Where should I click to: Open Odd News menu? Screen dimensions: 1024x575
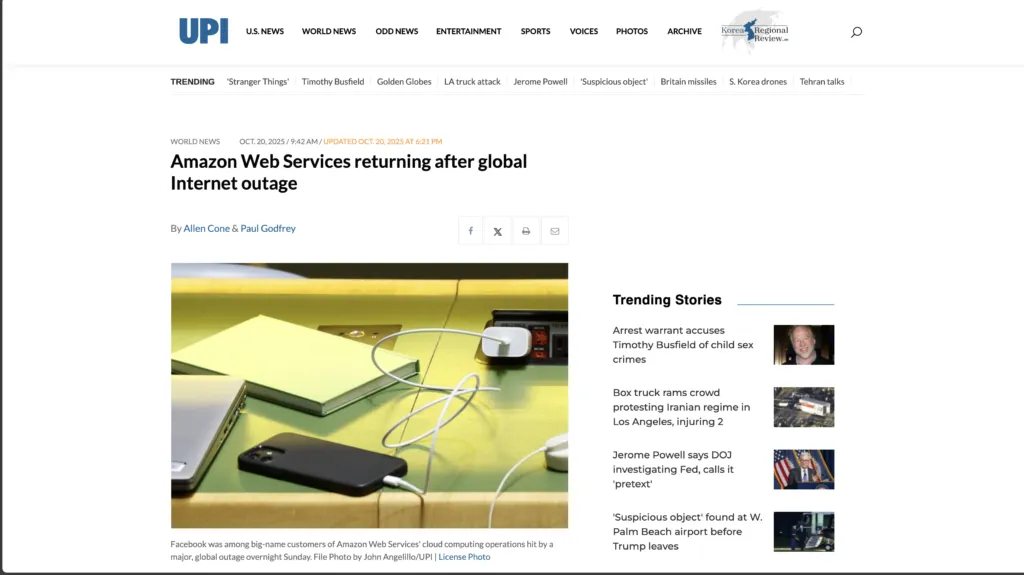[x=396, y=31]
